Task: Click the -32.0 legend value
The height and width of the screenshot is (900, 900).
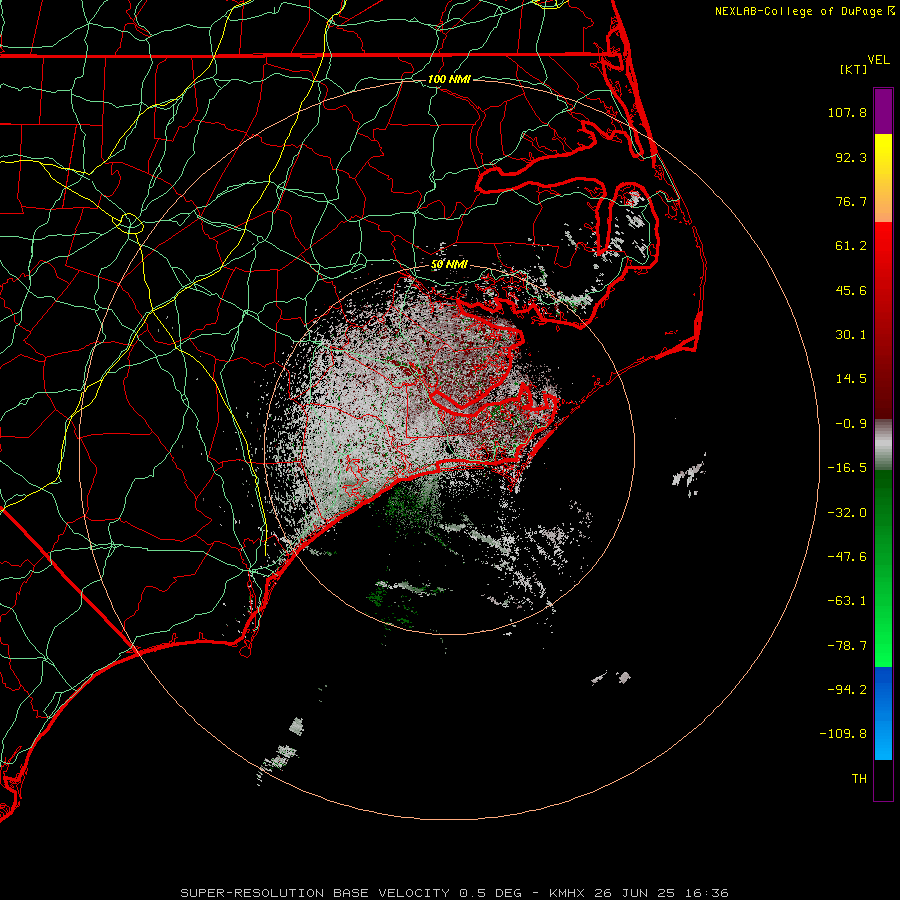Action: pos(847,513)
